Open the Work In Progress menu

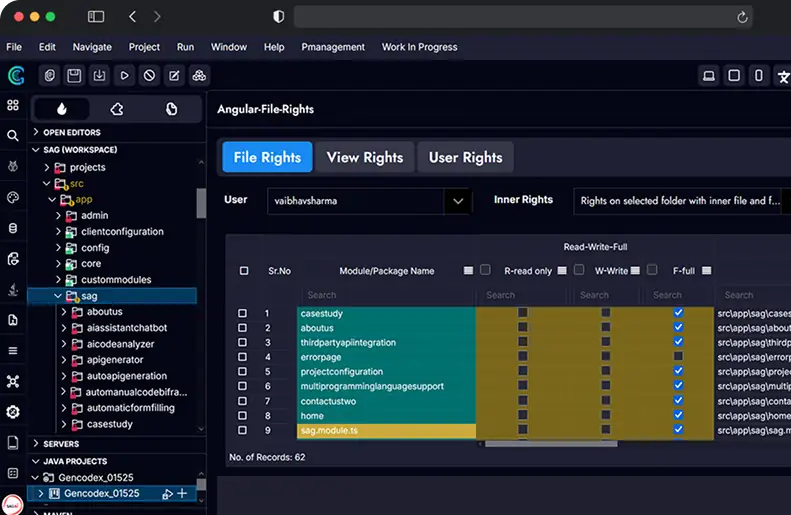[x=420, y=47]
